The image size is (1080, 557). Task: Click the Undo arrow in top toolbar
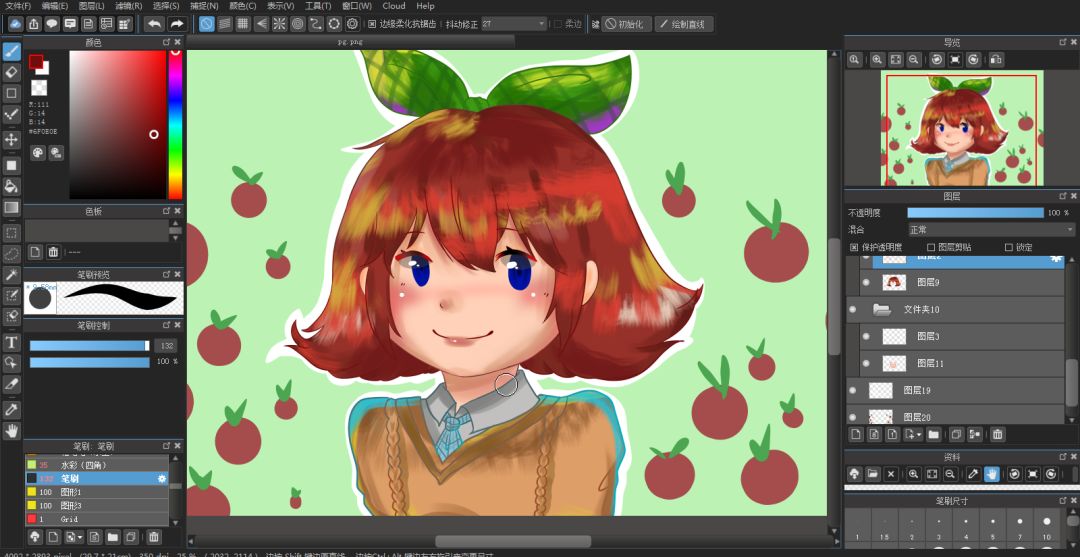[x=154, y=24]
